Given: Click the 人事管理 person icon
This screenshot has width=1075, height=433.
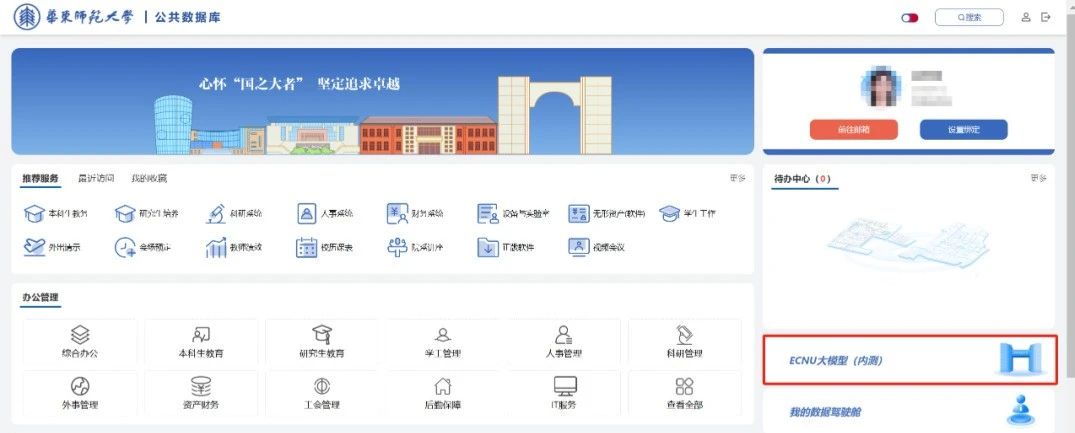Looking at the screenshot, I should pyautogui.click(x=563, y=335).
